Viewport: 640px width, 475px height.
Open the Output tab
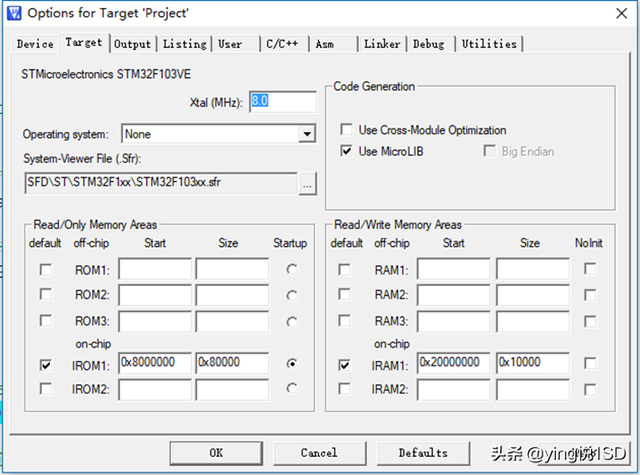tap(132, 44)
